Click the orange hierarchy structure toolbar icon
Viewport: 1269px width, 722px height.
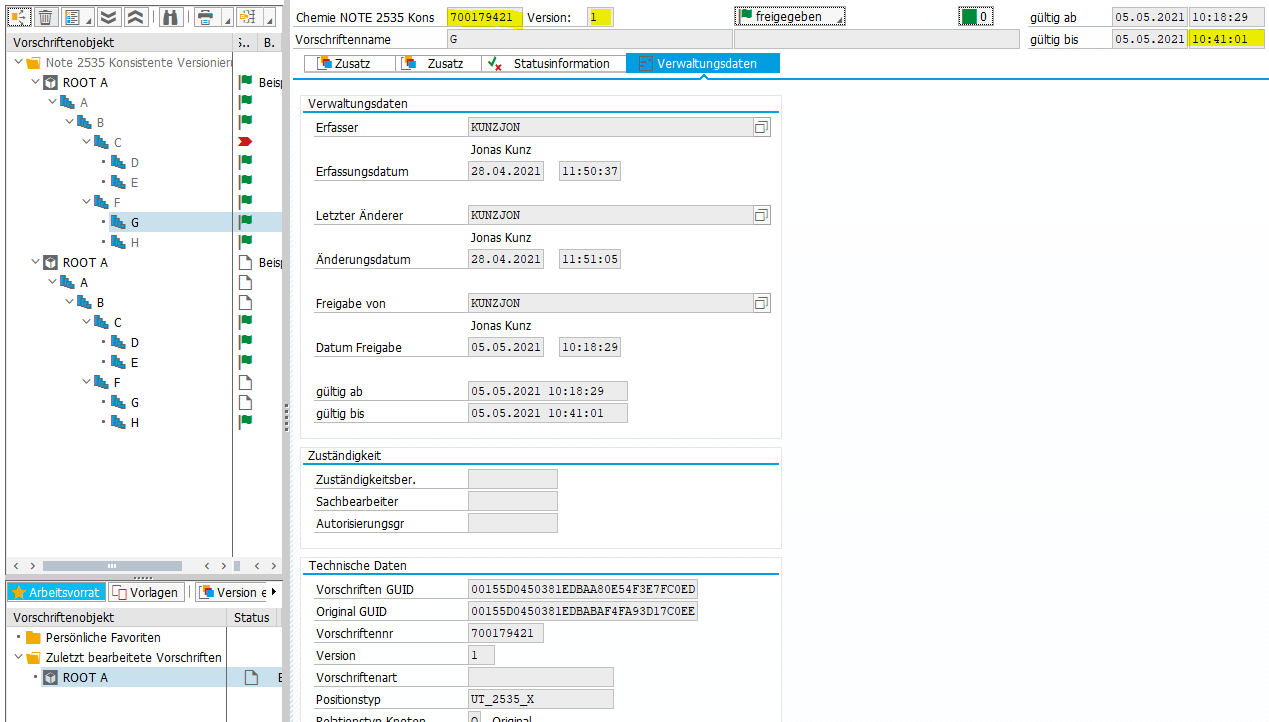click(247, 17)
